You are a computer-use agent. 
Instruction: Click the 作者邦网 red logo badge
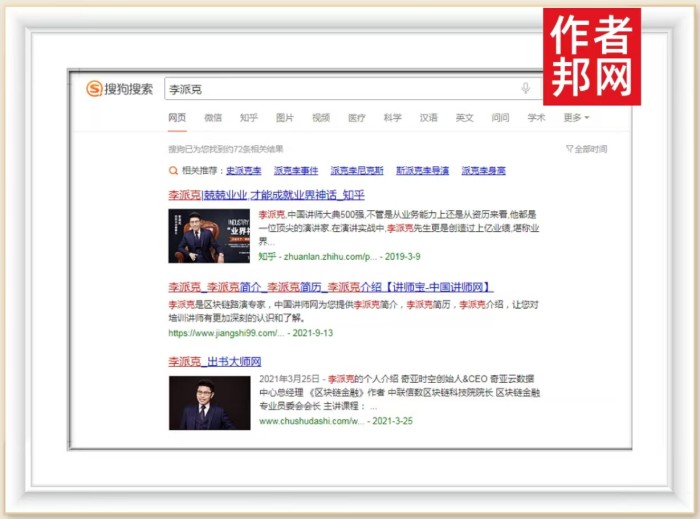pyautogui.click(x=591, y=57)
